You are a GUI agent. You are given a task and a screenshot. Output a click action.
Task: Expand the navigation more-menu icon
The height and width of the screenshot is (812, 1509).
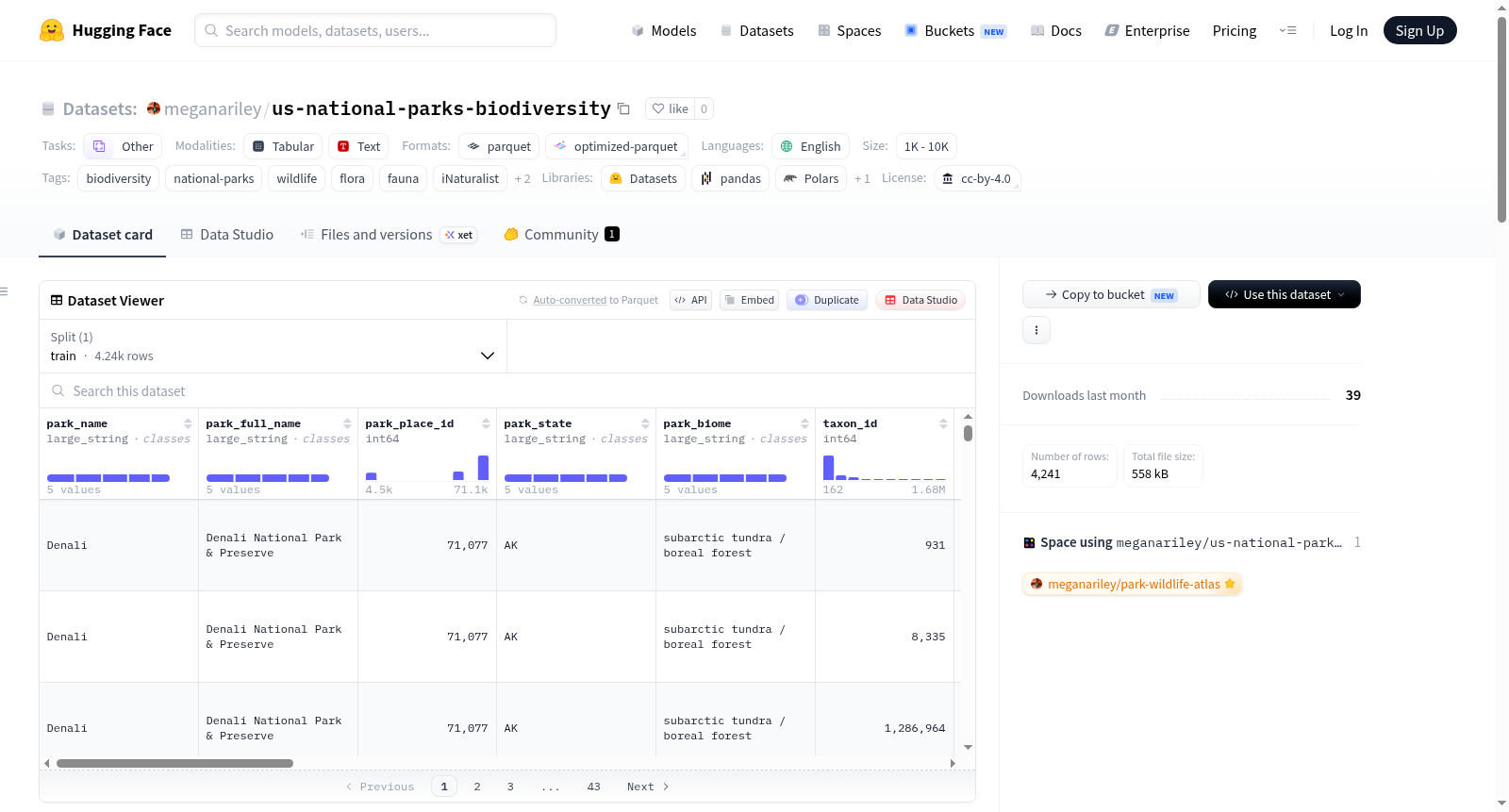[1287, 30]
